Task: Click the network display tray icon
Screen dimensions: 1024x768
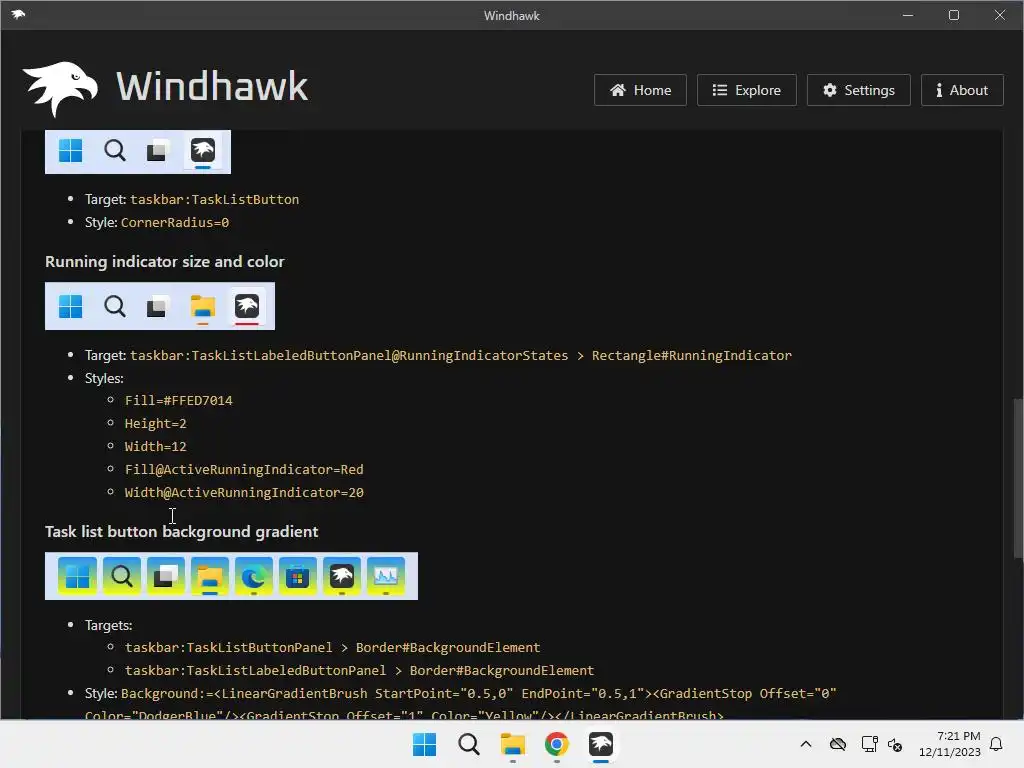Action: (x=869, y=744)
